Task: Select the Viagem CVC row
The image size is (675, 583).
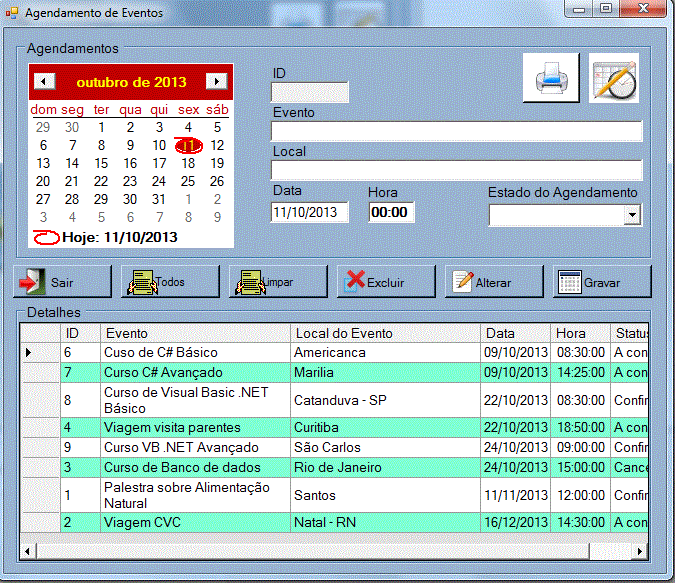Action: point(195,522)
